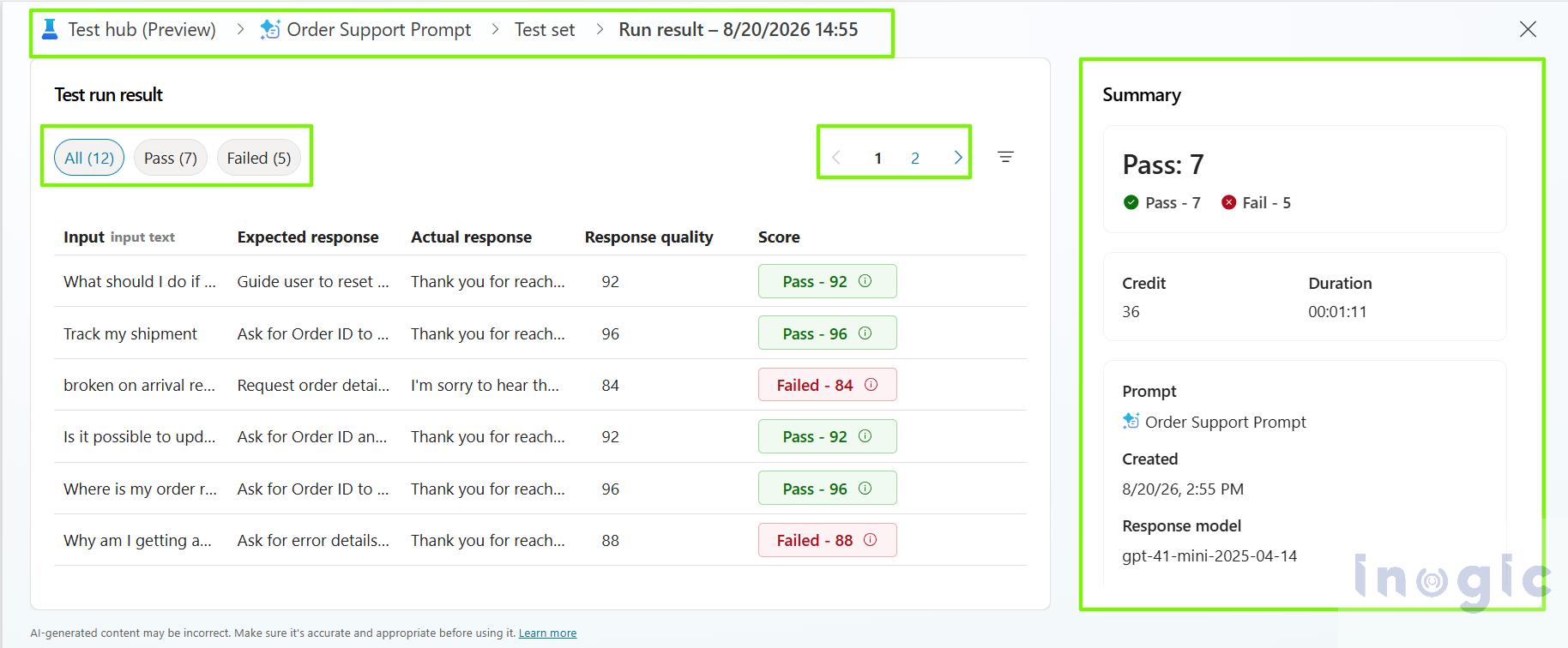Screen dimensions: 1568x648
Task: Click the Duration value 00:01:11
Action: 1337,312
